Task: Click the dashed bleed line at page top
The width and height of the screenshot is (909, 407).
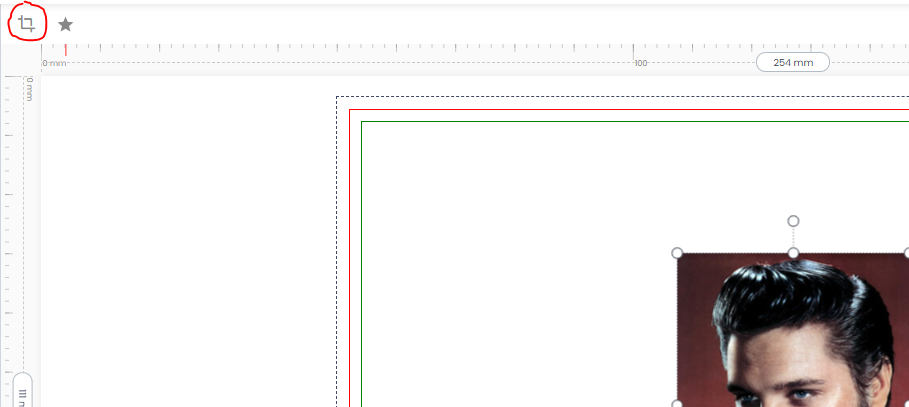Action: [x=600, y=97]
